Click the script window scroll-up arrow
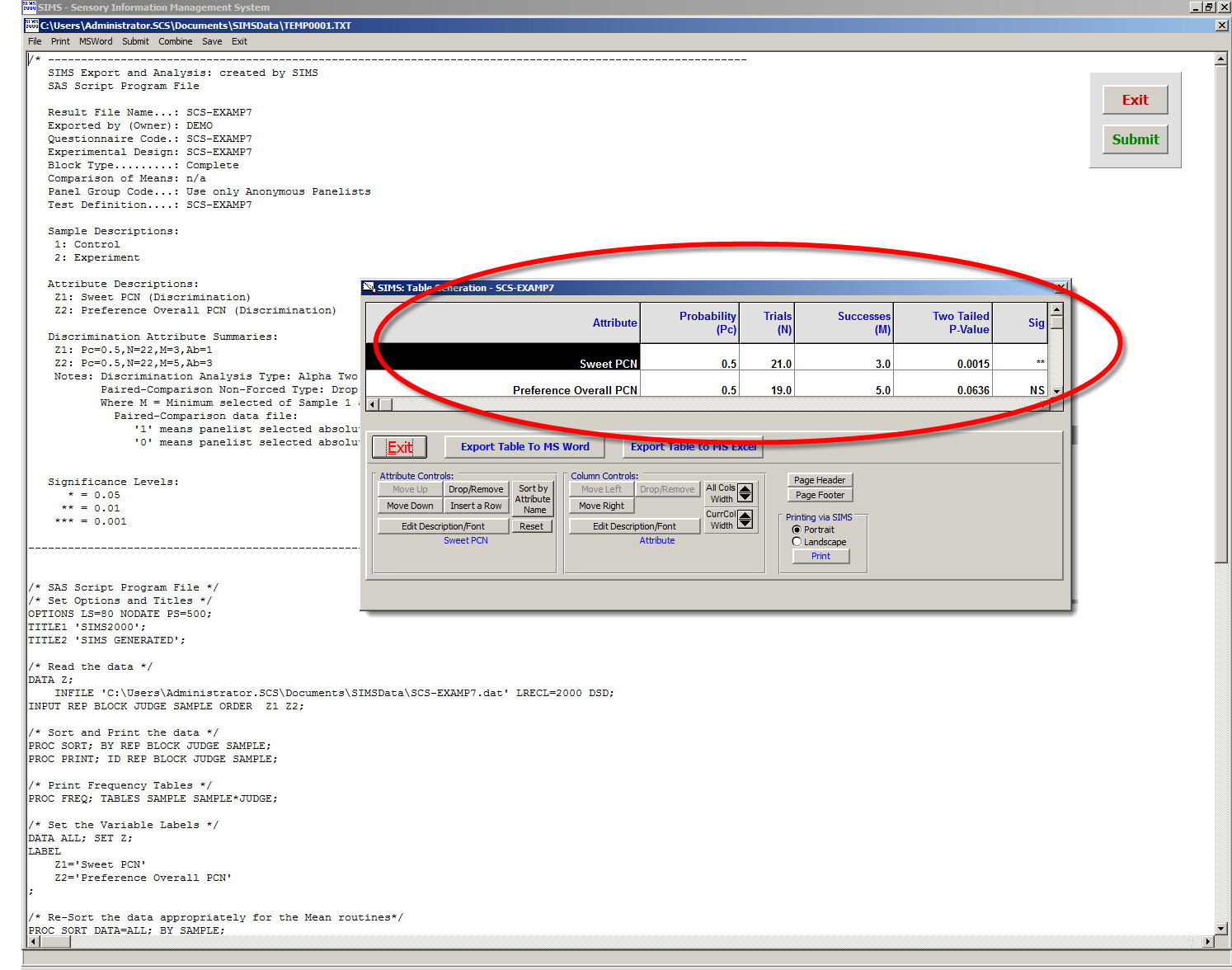The width and height of the screenshot is (1232, 970). tap(1221, 59)
